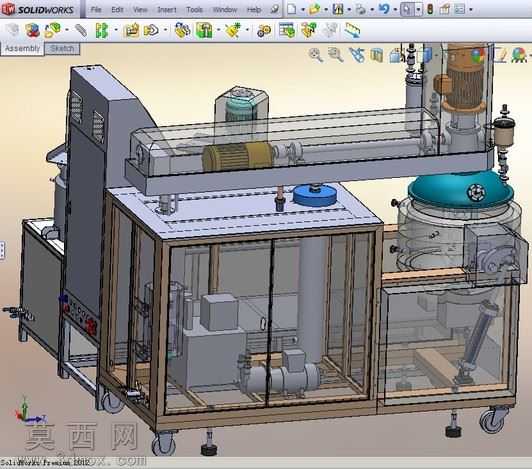
Task: Switch to the Sketch tab
Action: (62, 49)
